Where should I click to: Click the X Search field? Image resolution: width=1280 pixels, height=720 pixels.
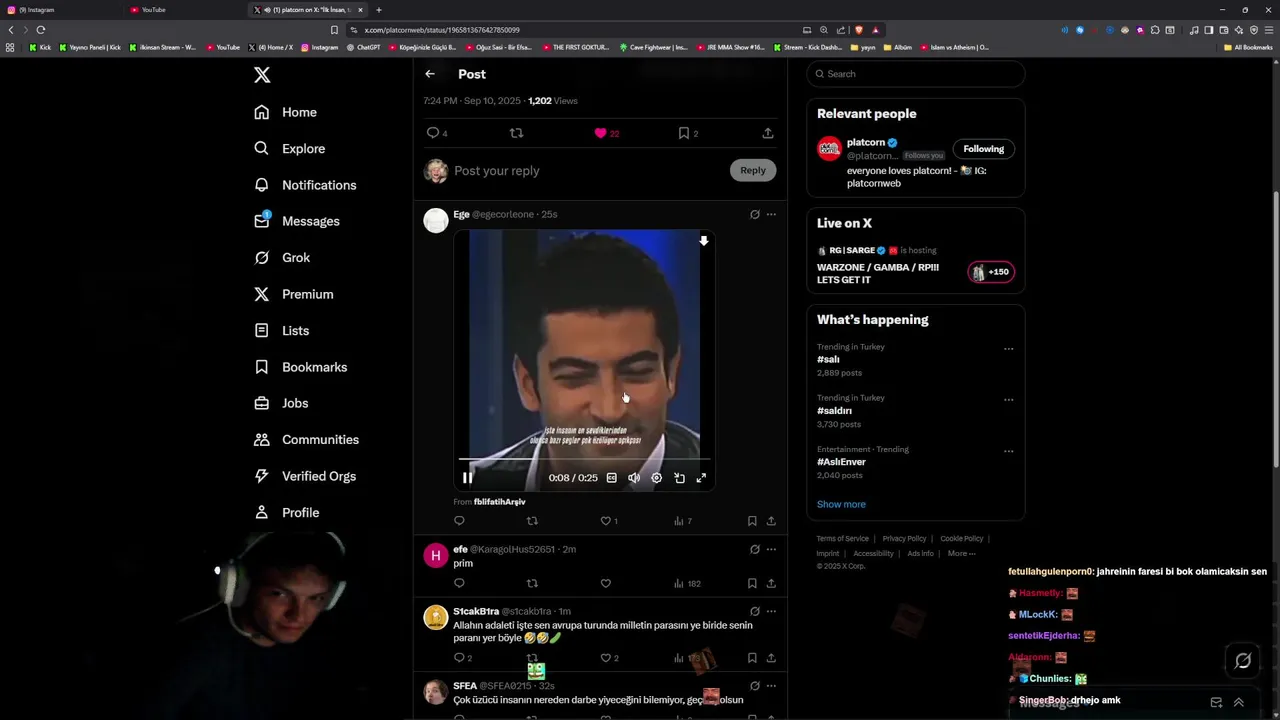(916, 74)
